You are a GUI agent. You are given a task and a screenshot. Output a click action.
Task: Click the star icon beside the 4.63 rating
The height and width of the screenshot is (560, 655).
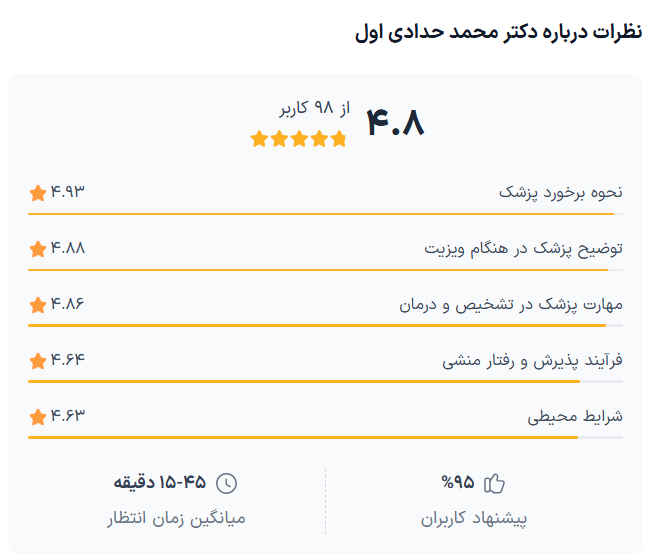[38, 416]
